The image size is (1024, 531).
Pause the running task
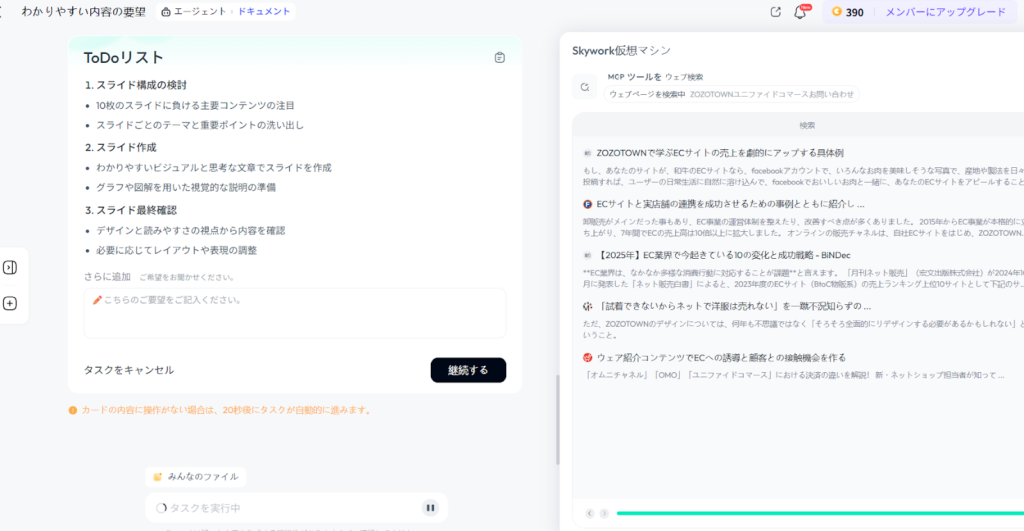point(430,508)
